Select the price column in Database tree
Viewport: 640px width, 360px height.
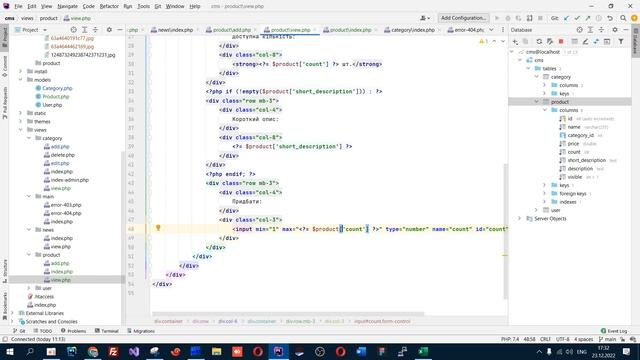point(573,143)
